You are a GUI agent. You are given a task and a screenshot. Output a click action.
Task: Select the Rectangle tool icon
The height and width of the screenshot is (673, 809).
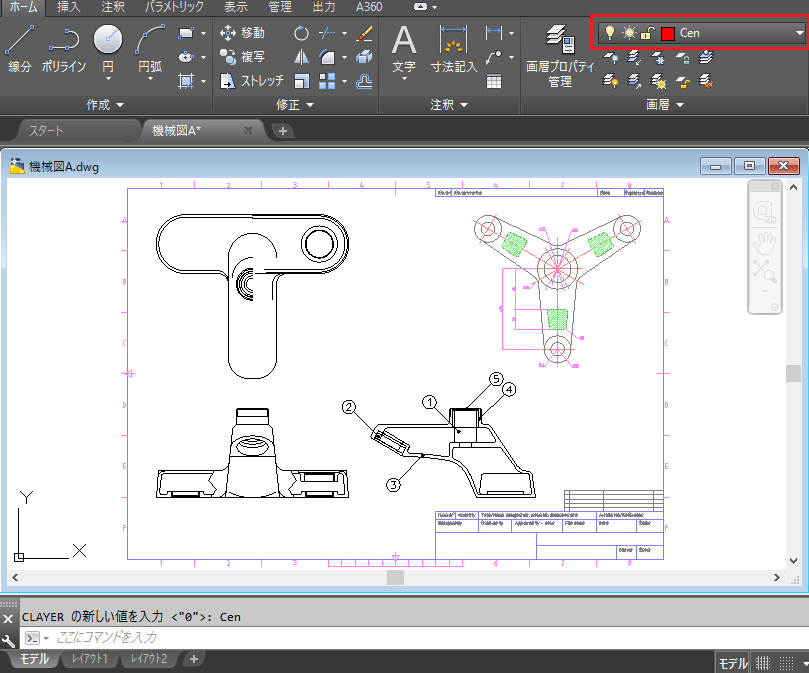[x=186, y=34]
